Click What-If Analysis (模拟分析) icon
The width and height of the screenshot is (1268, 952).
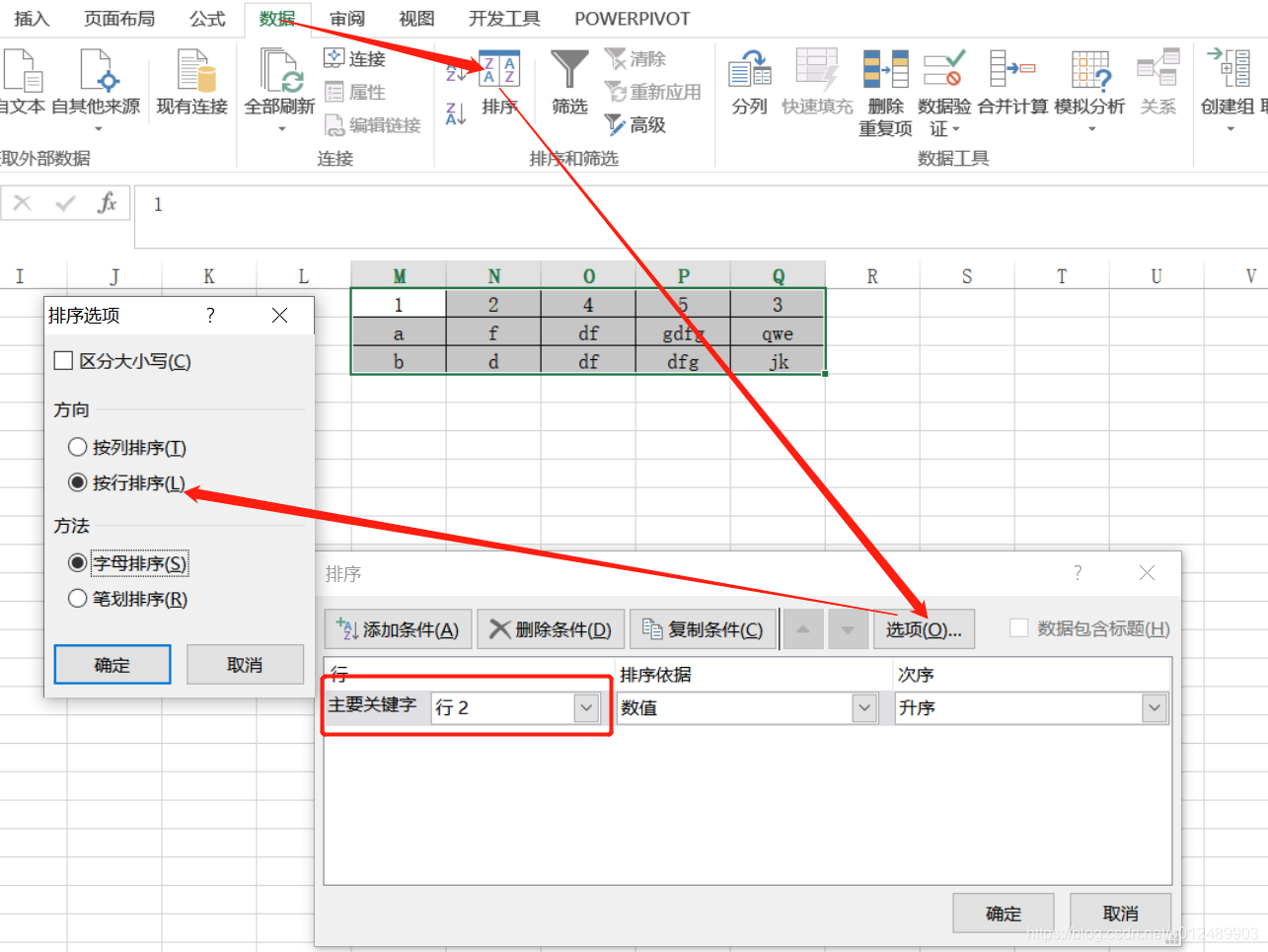click(x=1090, y=70)
